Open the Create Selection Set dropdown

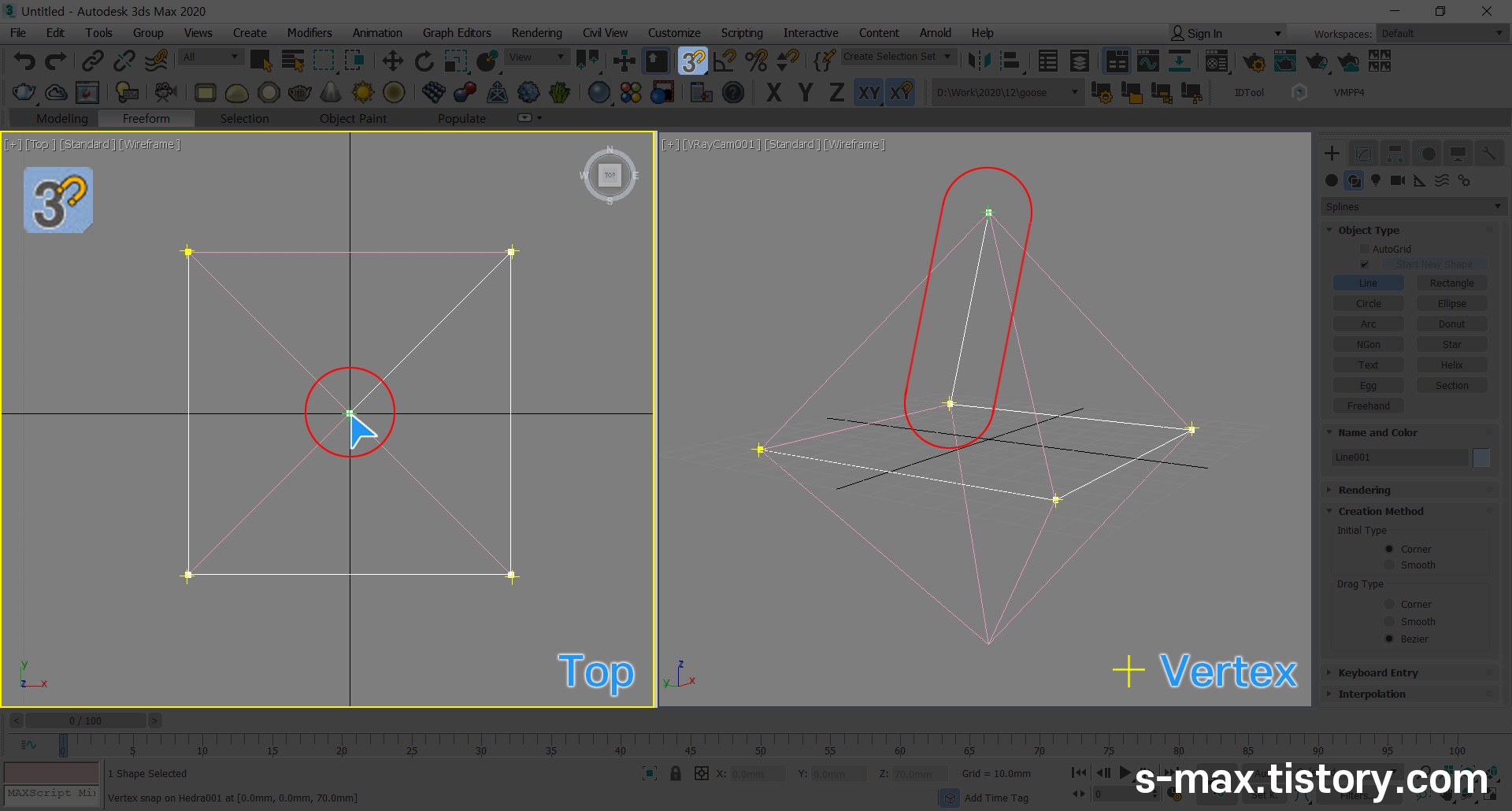coord(898,57)
